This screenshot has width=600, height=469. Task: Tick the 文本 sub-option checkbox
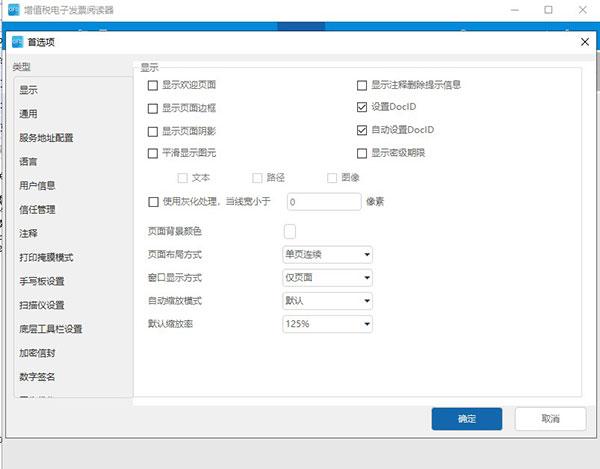pos(183,178)
